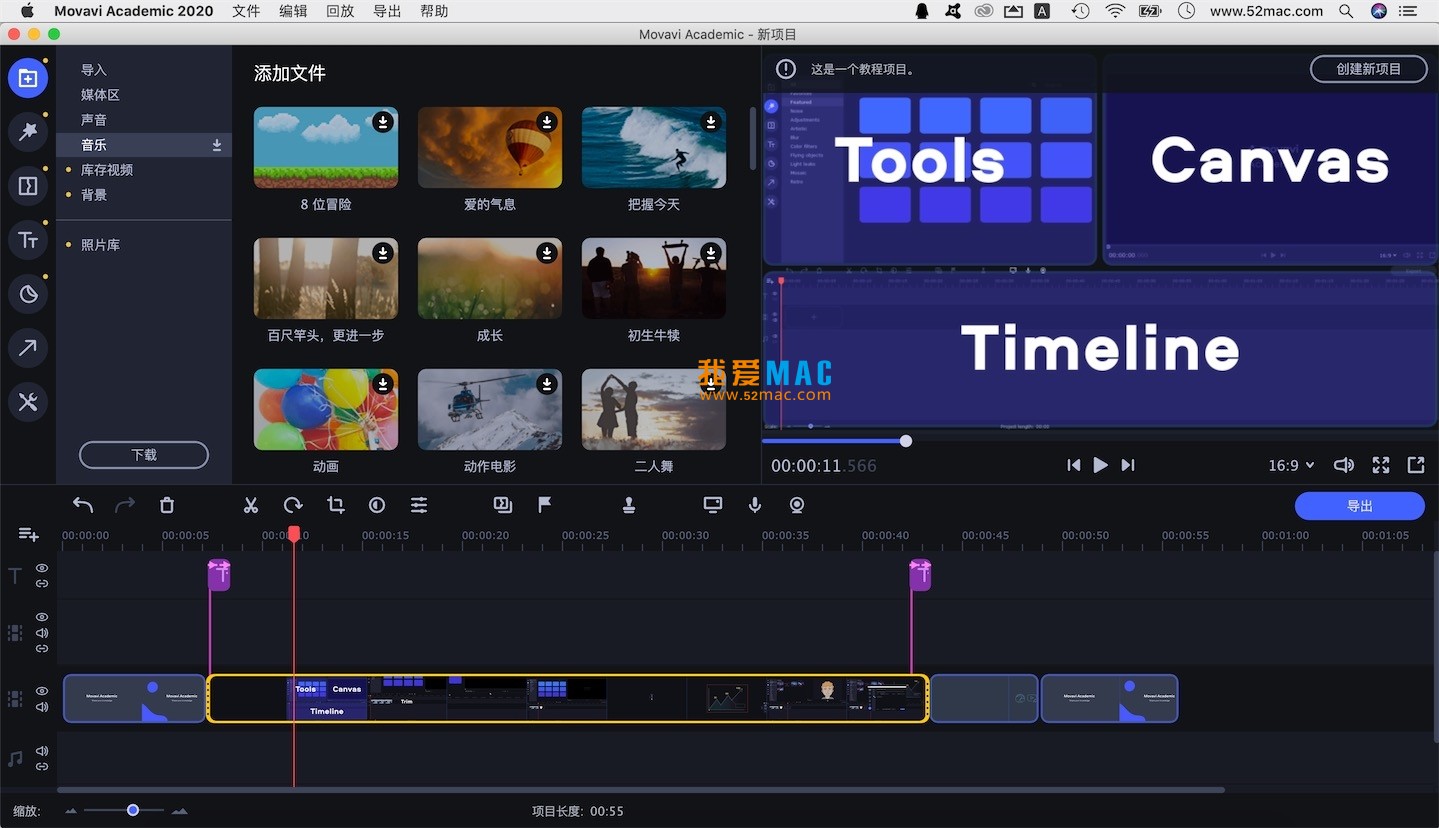Open the 16:9 aspect ratio dropdown

1291,465
